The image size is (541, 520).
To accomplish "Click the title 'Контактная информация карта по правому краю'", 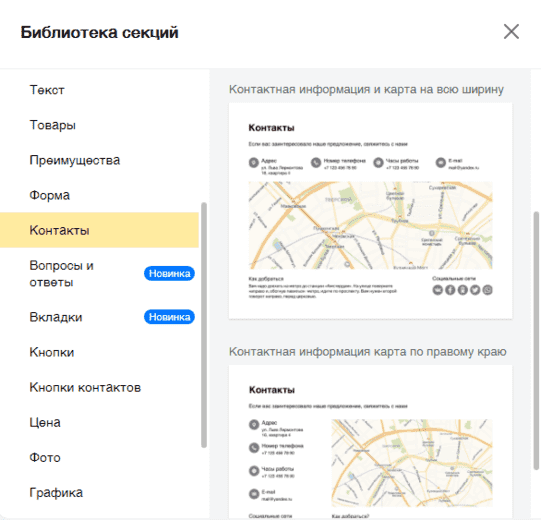I will point(368,352).
